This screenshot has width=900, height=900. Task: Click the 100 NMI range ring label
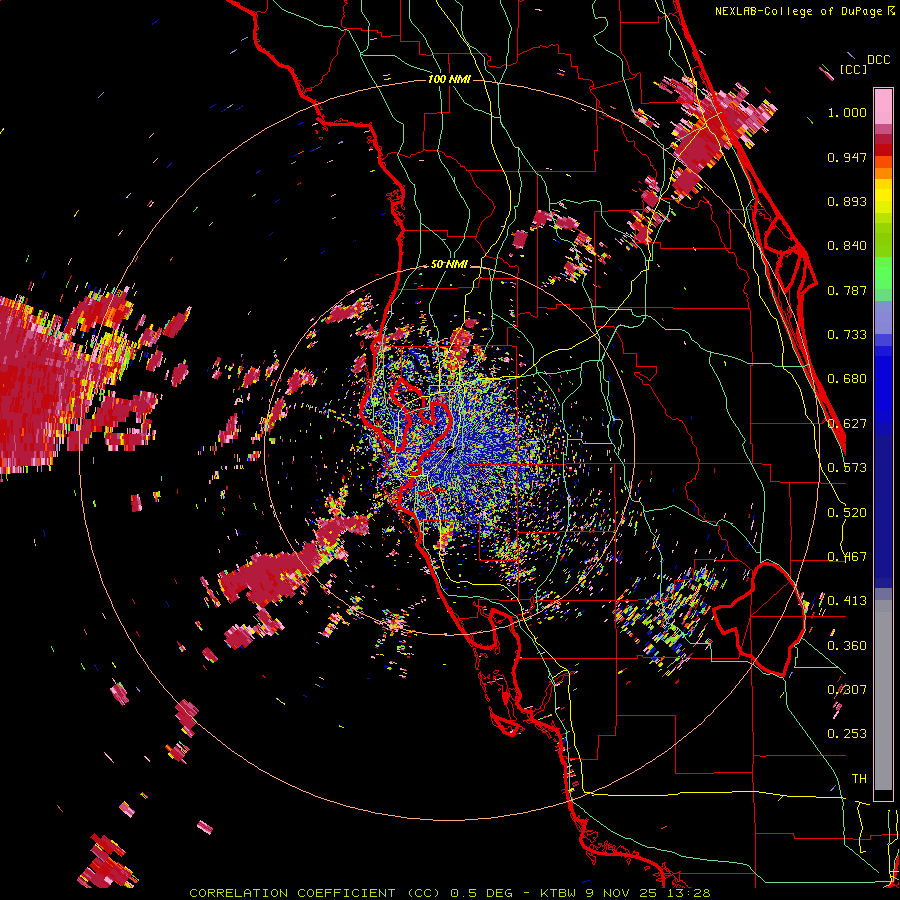coord(449,79)
